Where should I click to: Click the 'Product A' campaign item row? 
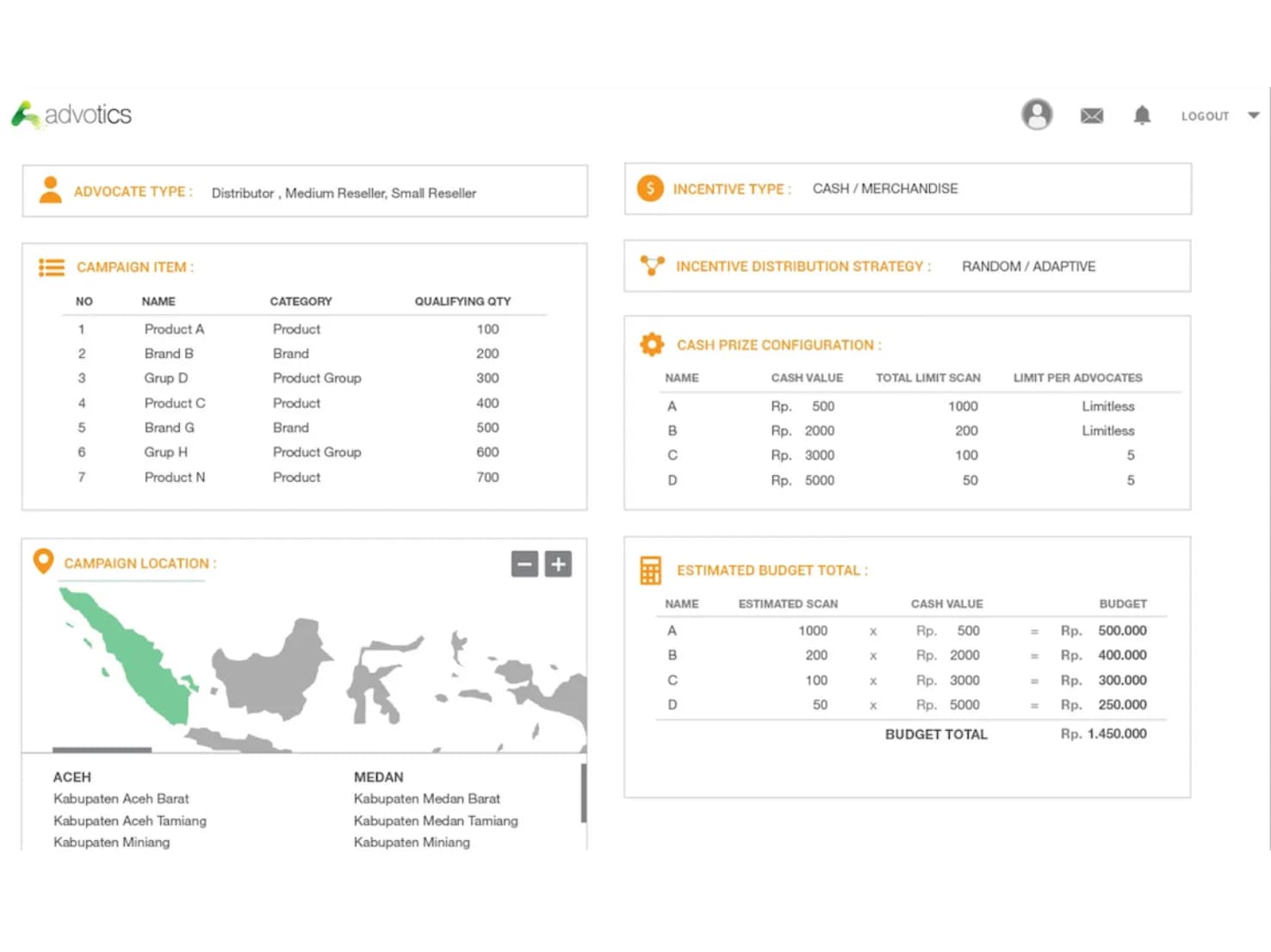[x=304, y=329]
